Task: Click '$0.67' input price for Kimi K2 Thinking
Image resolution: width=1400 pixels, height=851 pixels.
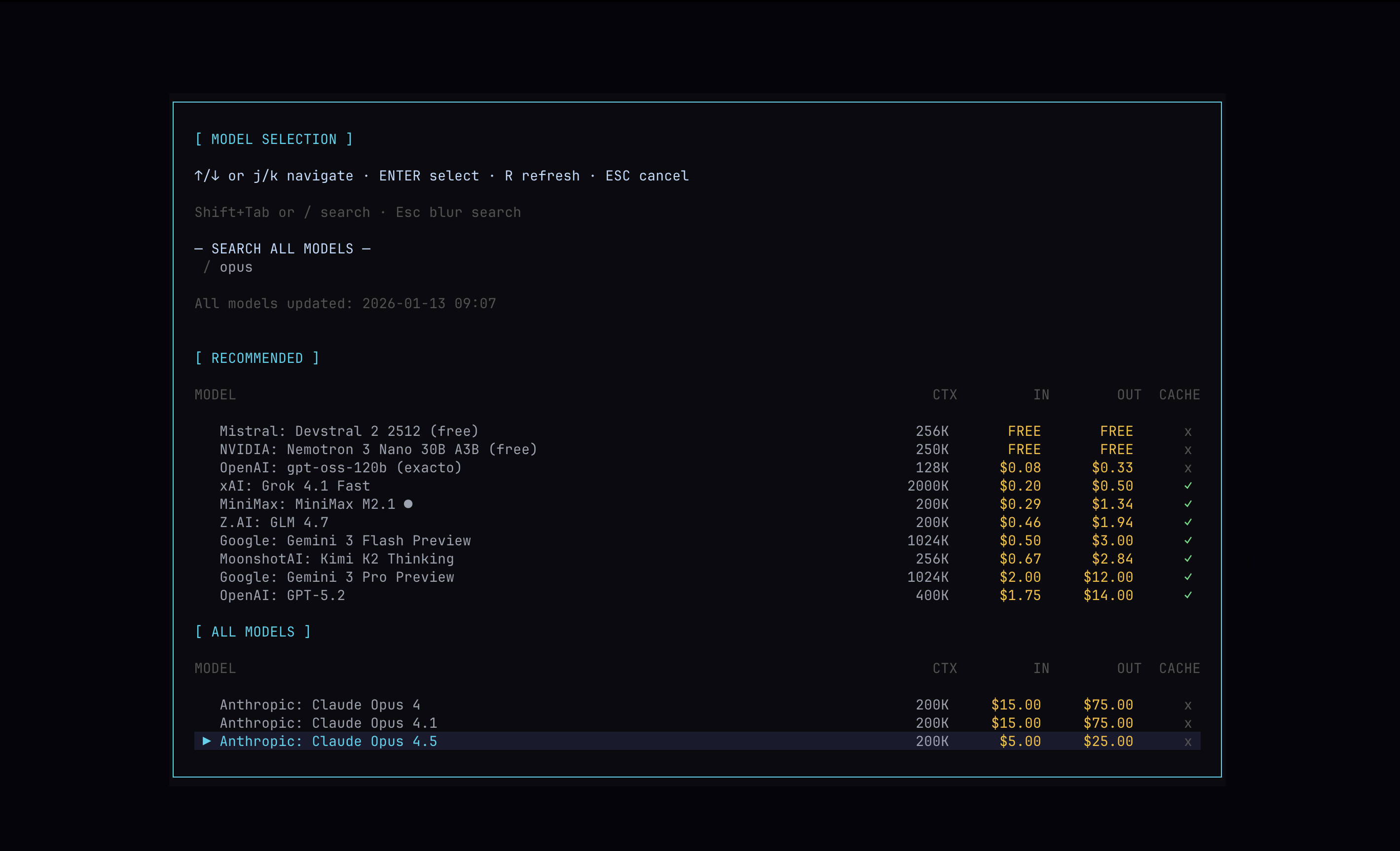Action: tap(1020, 559)
